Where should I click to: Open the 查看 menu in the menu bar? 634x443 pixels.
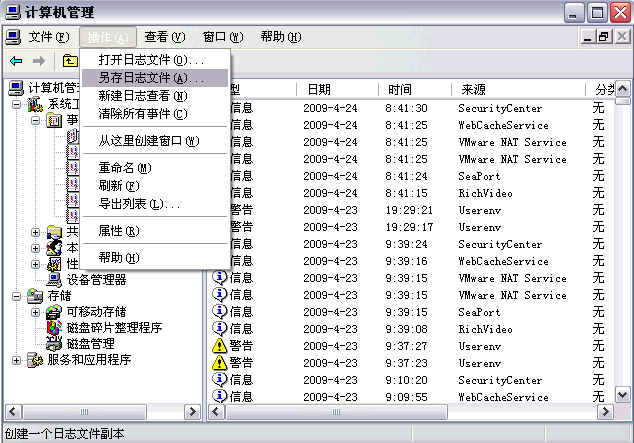(x=163, y=37)
